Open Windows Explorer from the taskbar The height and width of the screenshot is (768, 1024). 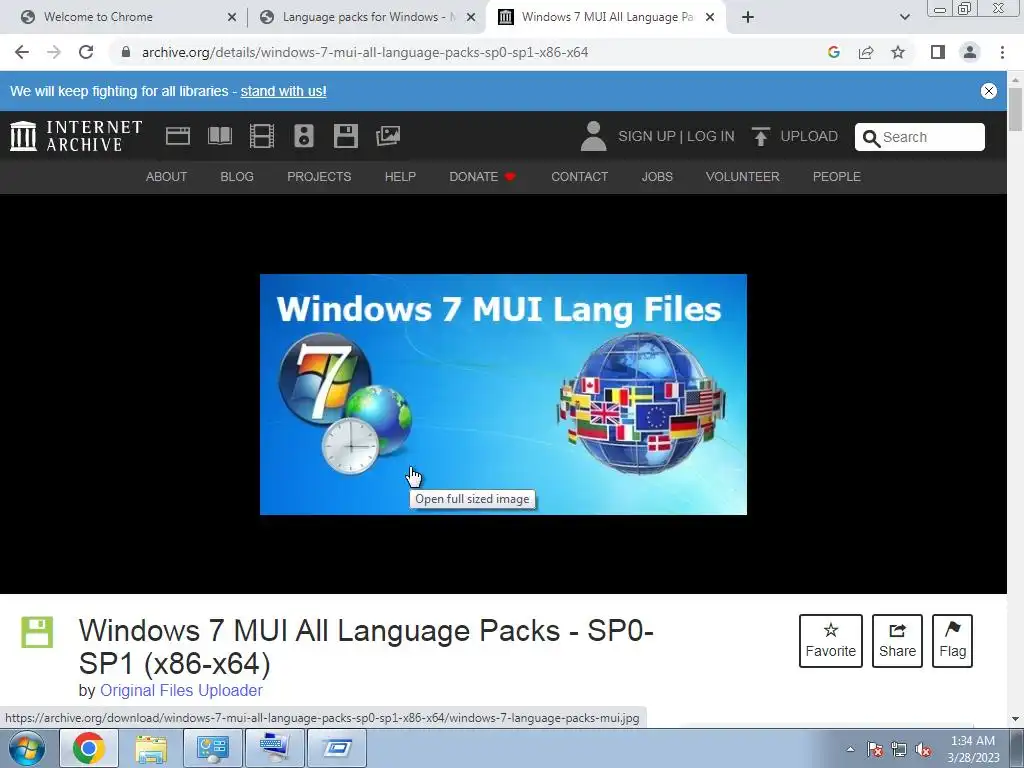pos(151,748)
